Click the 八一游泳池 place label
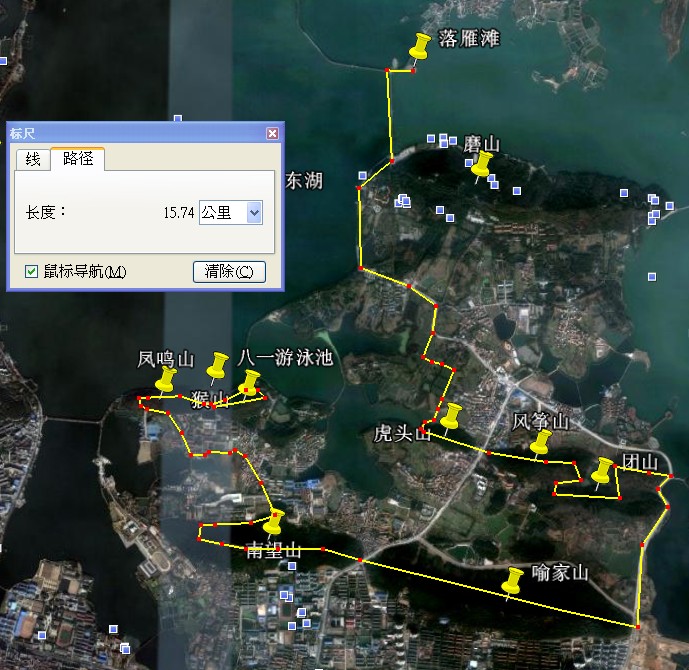The height and width of the screenshot is (670, 689). click(285, 358)
